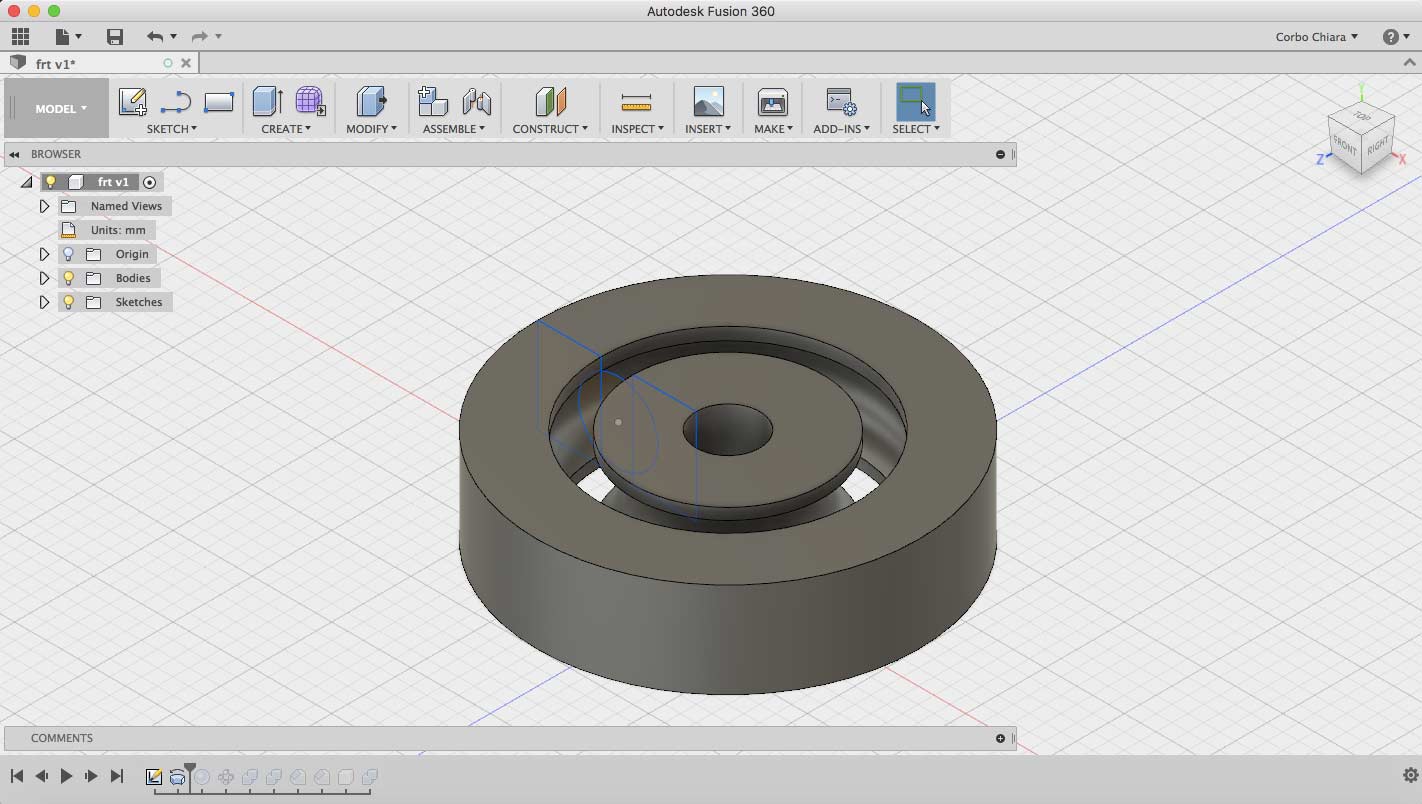This screenshot has height=804, width=1422.
Task: Select the sketch feature in the timeline
Action: pyautogui.click(x=154, y=777)
